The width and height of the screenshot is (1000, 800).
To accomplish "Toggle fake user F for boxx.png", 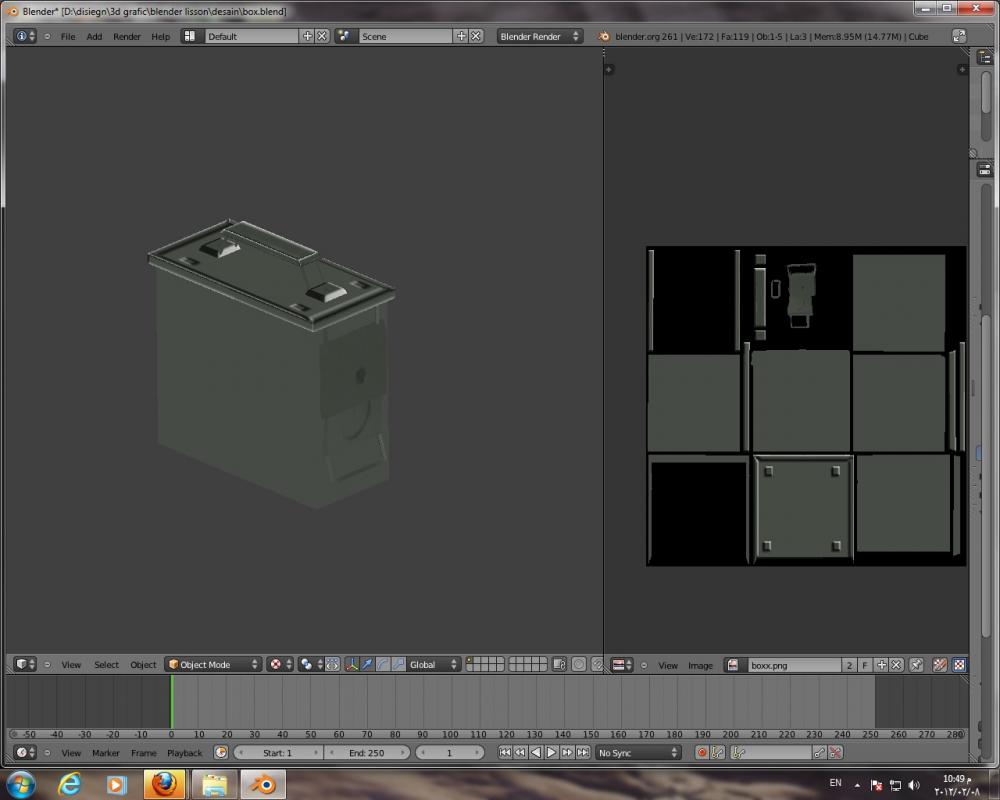I will point(865,665).
